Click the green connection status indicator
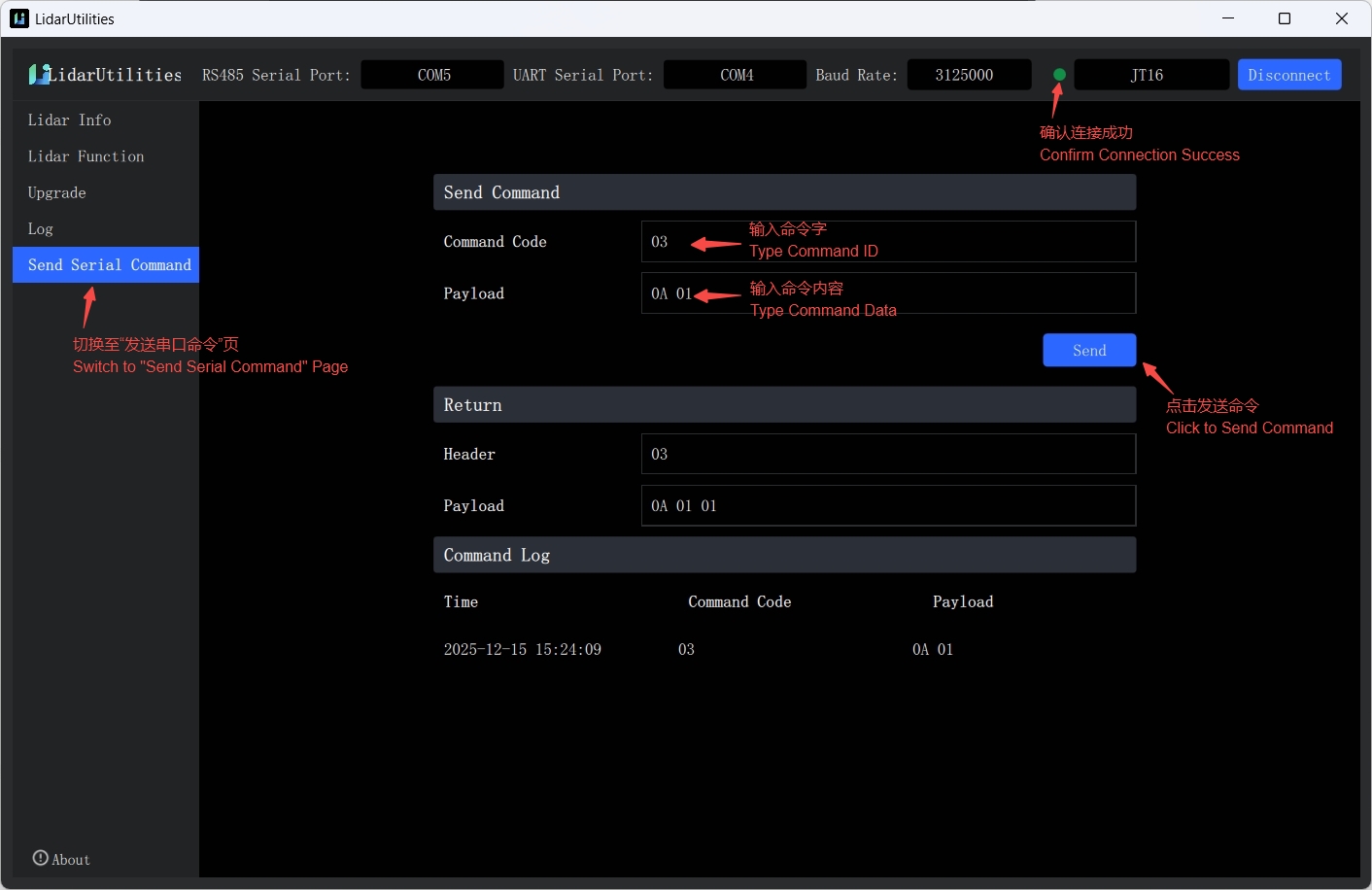Viewport: 1372px width, 890px height. tap(1058, 74)
